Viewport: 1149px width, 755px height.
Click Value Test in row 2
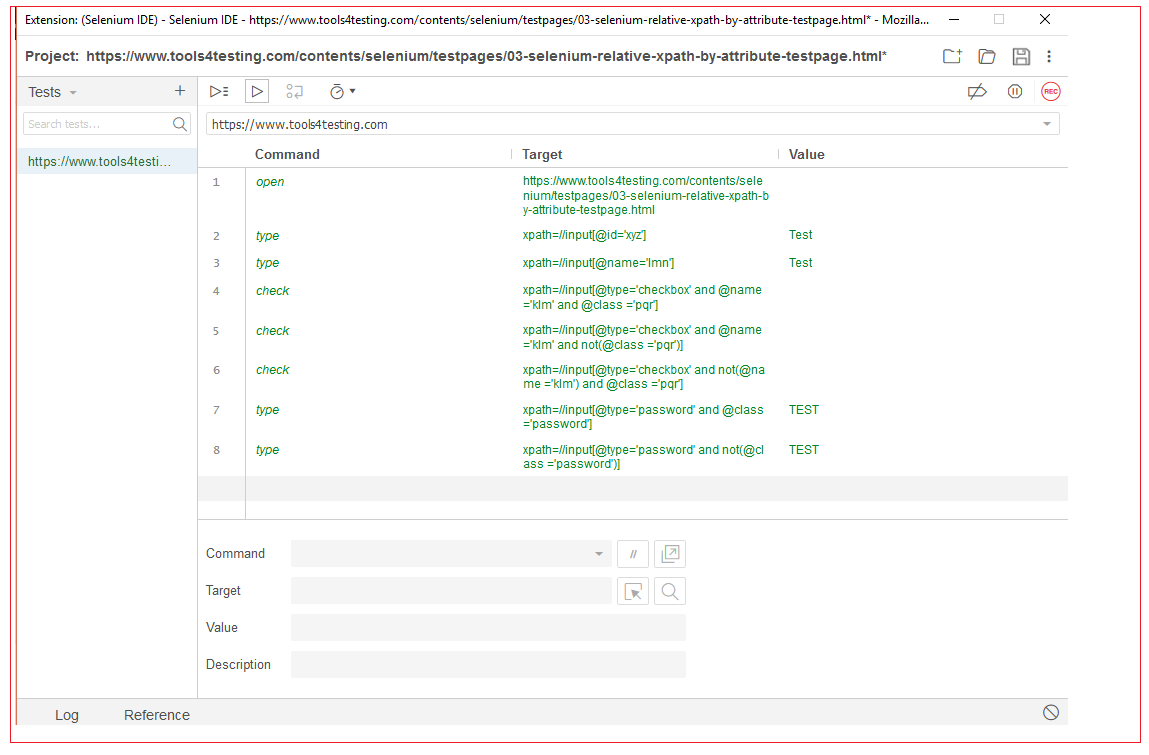pos(801,235)
